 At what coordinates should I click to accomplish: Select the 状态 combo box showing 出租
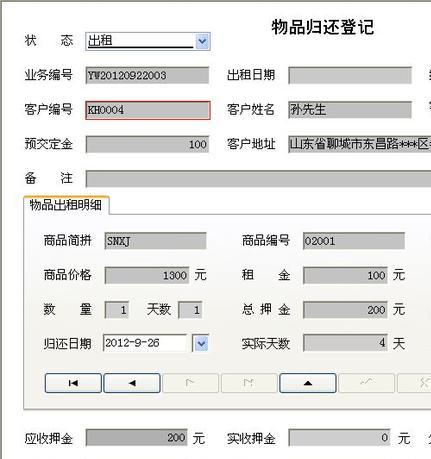coord(148,41)
